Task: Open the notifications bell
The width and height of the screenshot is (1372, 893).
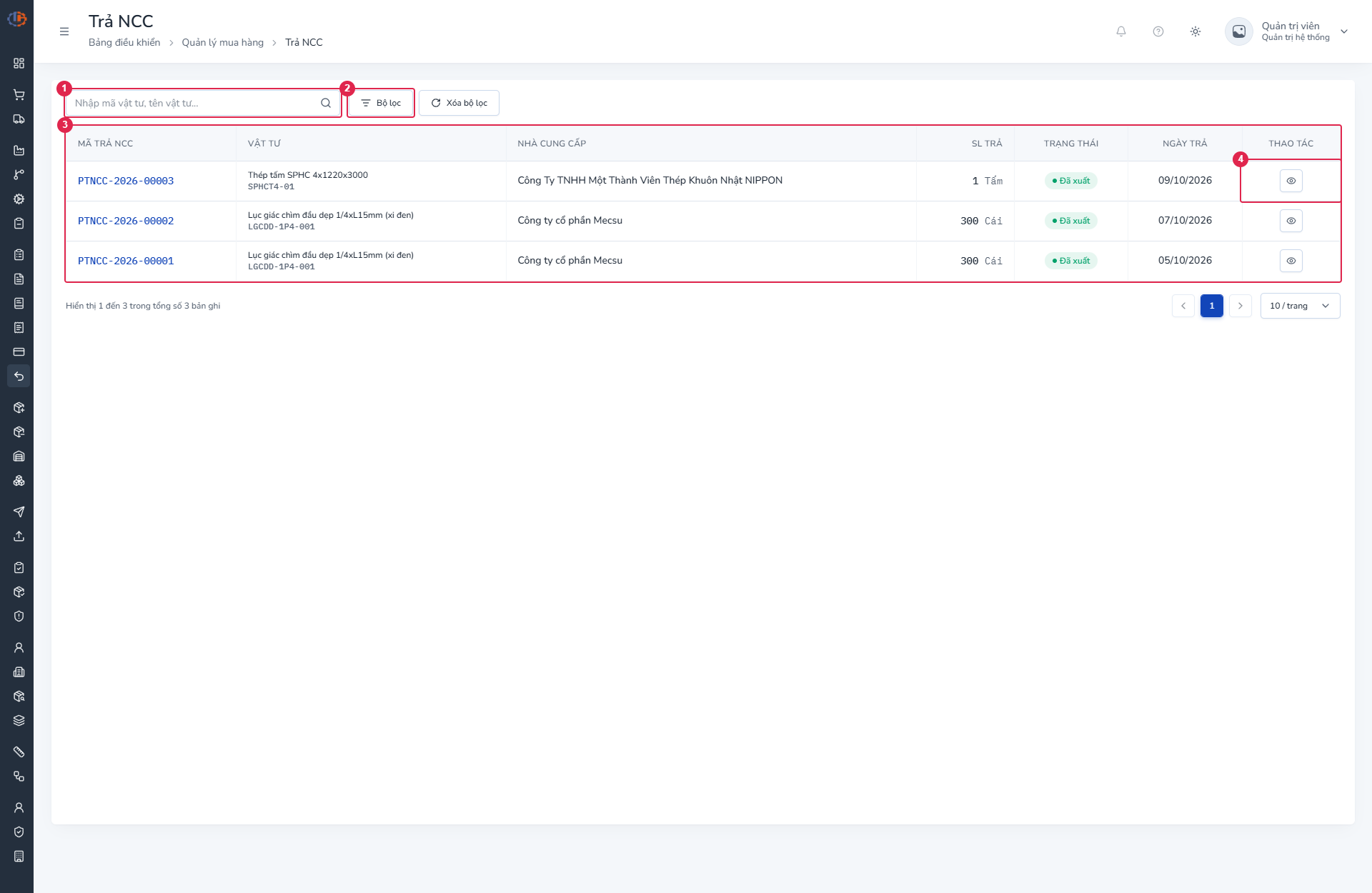Action: point(1121,31)
